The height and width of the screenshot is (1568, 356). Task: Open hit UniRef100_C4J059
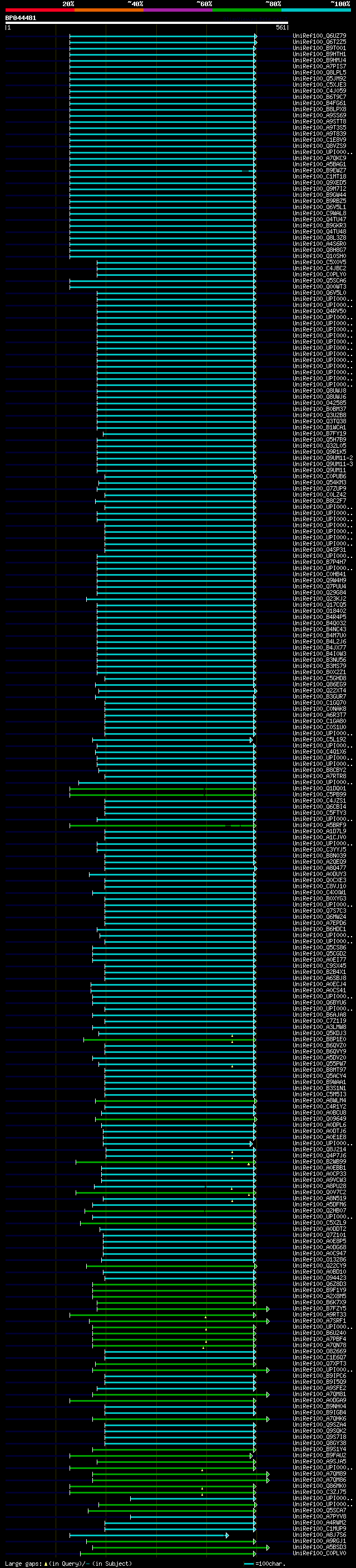point(319,91)
